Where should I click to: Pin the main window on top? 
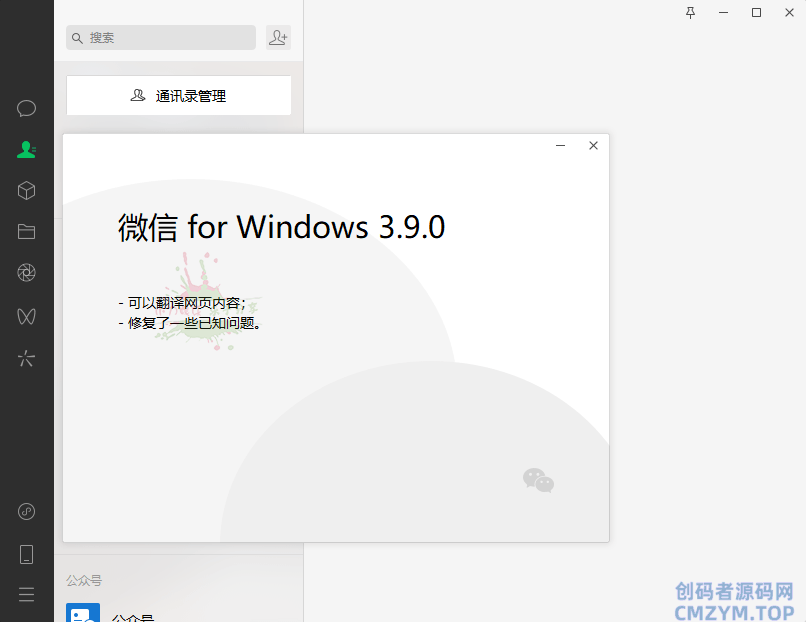coord(690,13)
